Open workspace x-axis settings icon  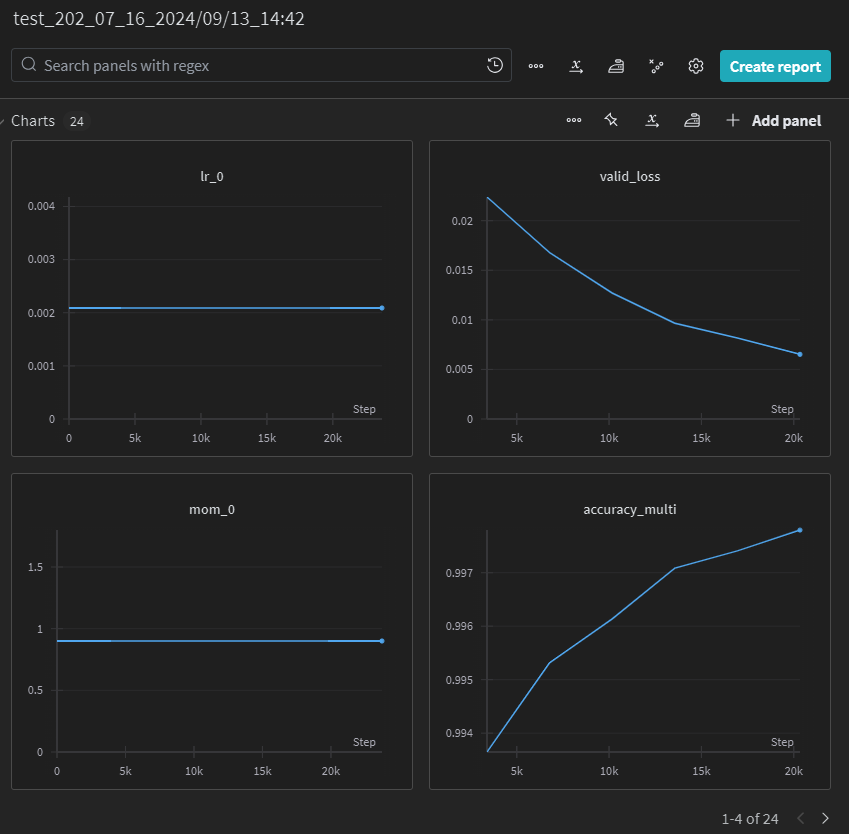click(x=576, y=66)
